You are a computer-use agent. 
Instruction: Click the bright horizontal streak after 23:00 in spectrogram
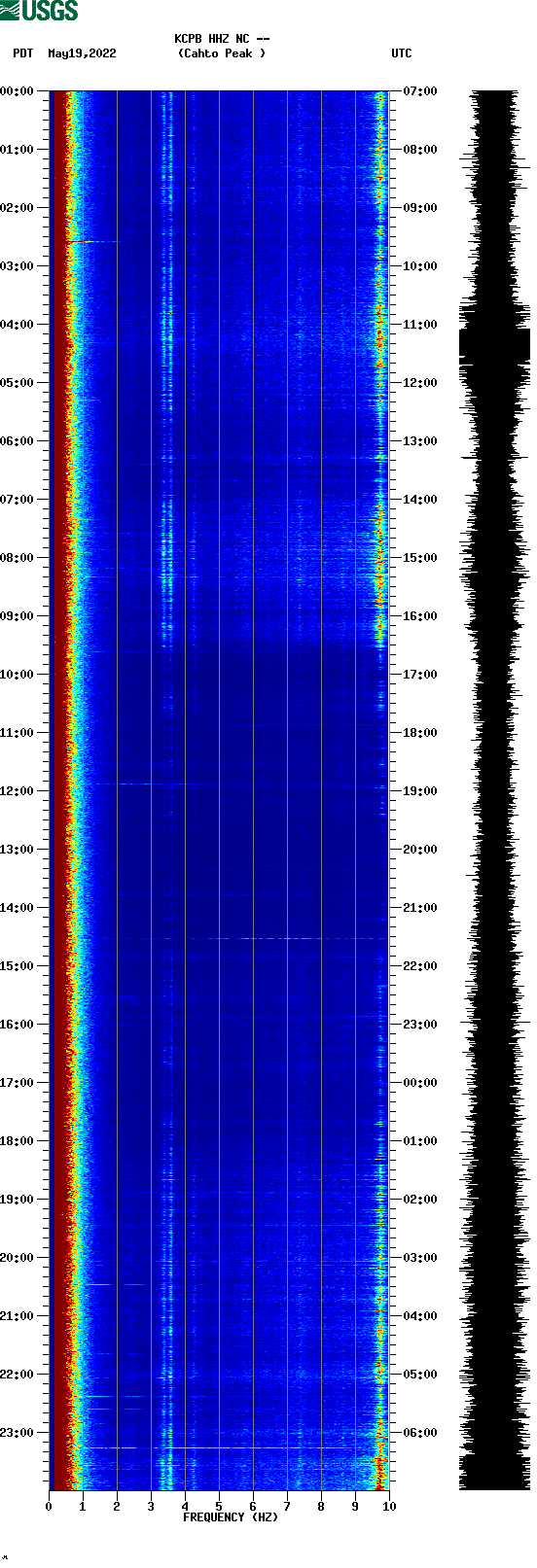click(219, 1447)
